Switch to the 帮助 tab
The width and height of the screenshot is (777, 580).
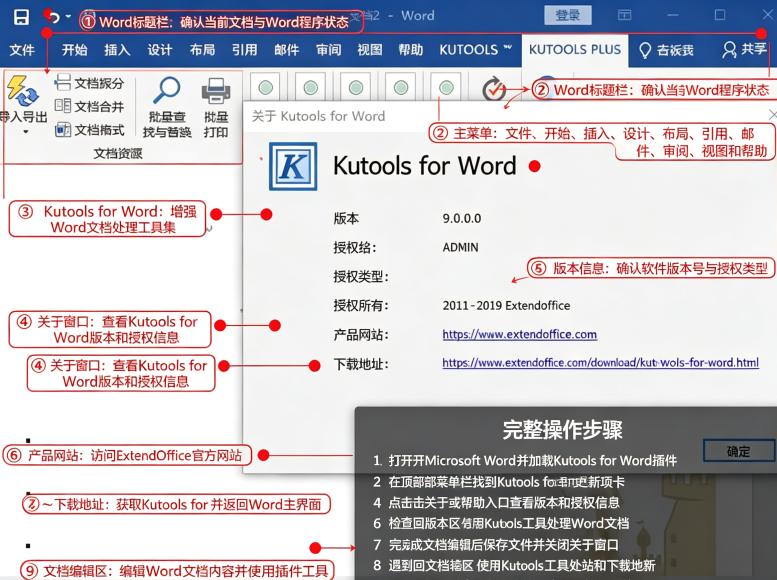[x=411, y=50]
